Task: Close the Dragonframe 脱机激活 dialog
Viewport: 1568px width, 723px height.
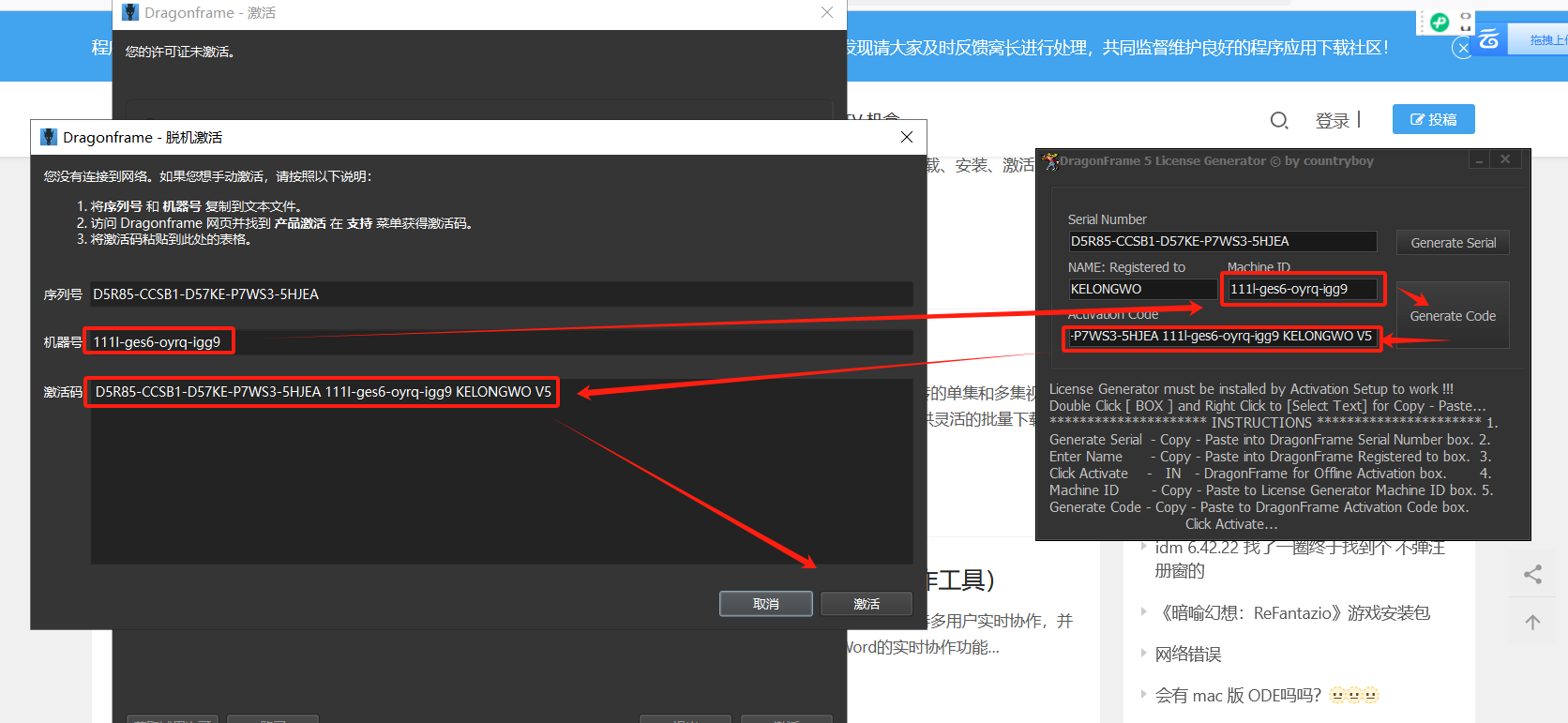Action: click(906, 137)
